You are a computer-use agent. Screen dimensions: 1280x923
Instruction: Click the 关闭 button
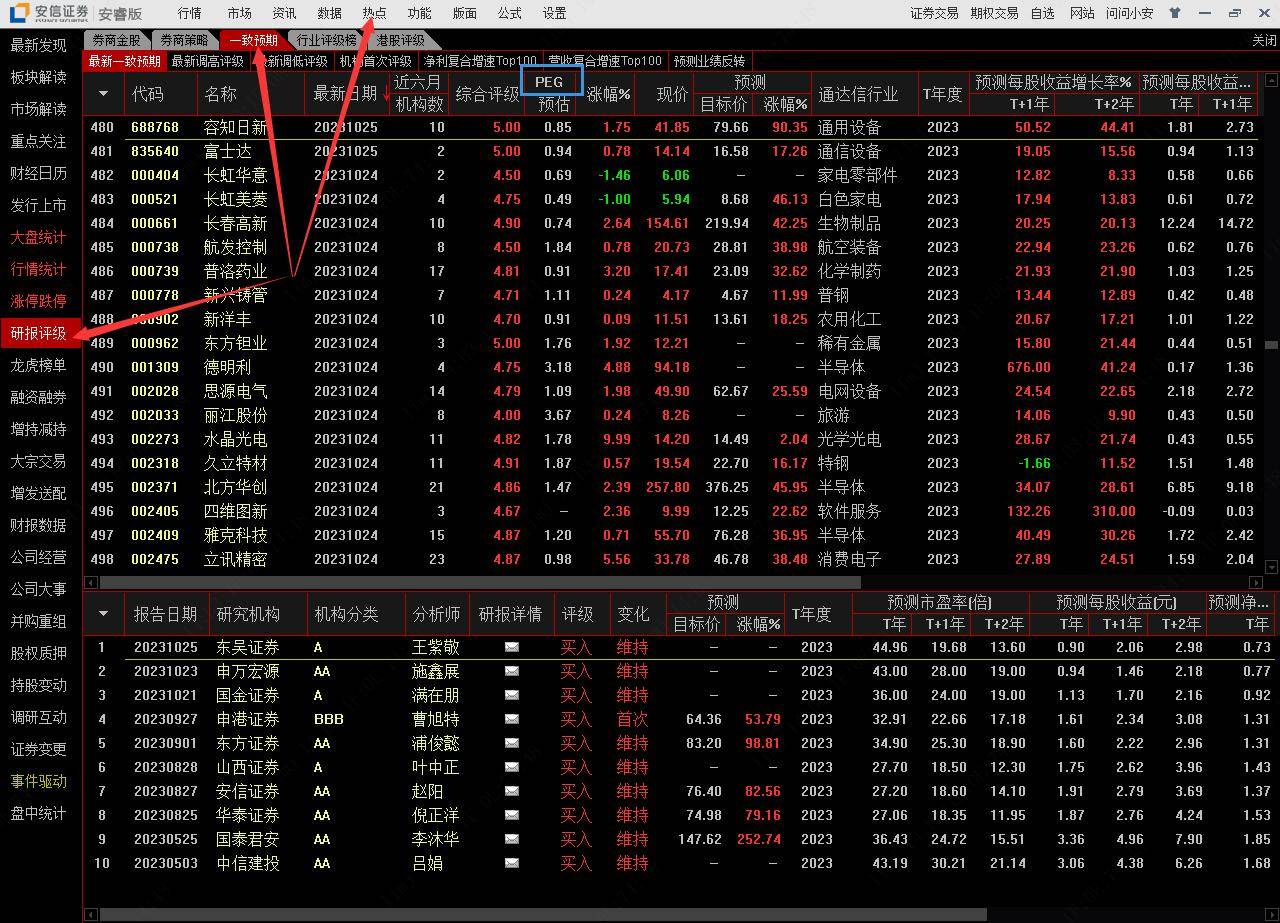(x=1264, y=40)
